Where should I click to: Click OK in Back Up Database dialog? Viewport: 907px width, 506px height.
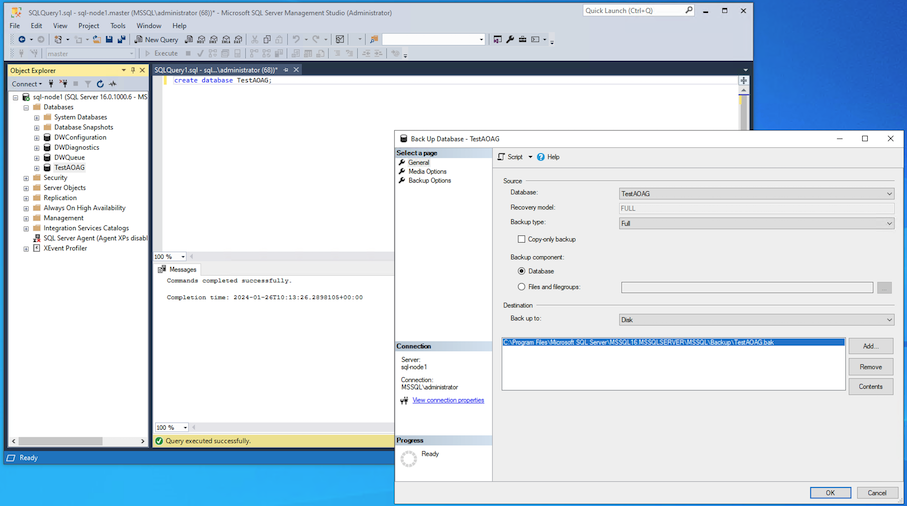[x=830, y=493]
